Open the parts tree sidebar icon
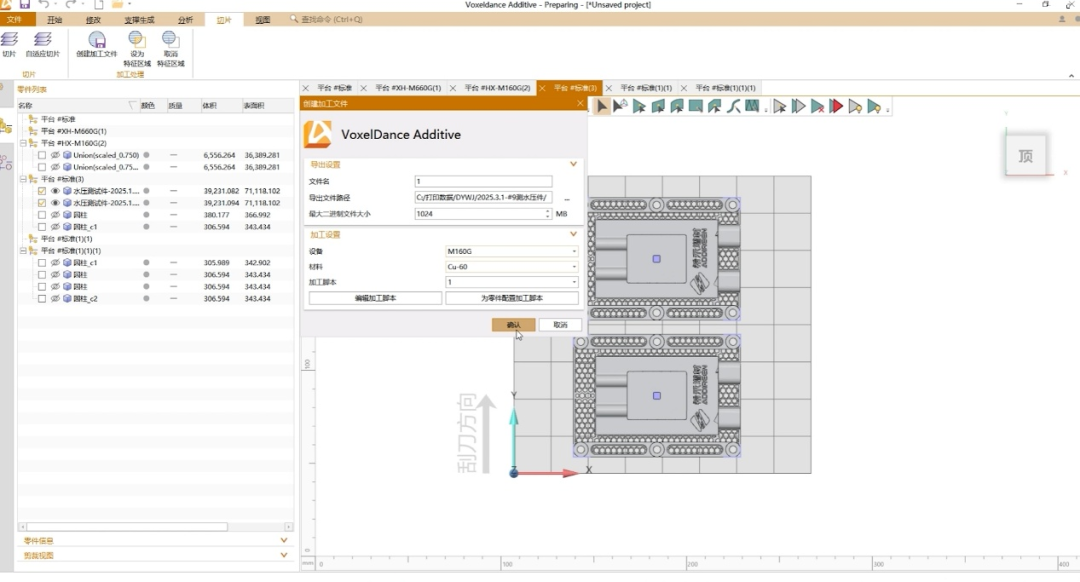This screenshot has width=1080, height=582. coord(6,126)
